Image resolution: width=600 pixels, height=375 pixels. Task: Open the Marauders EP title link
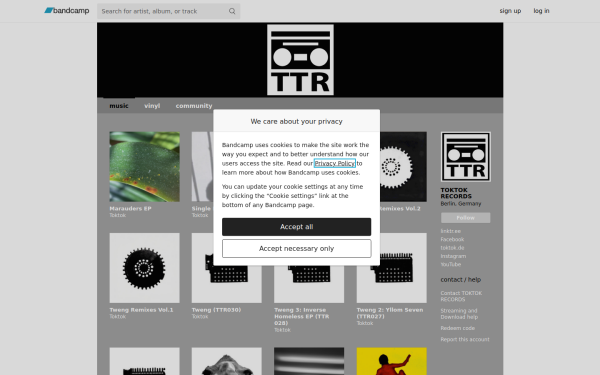130,209
